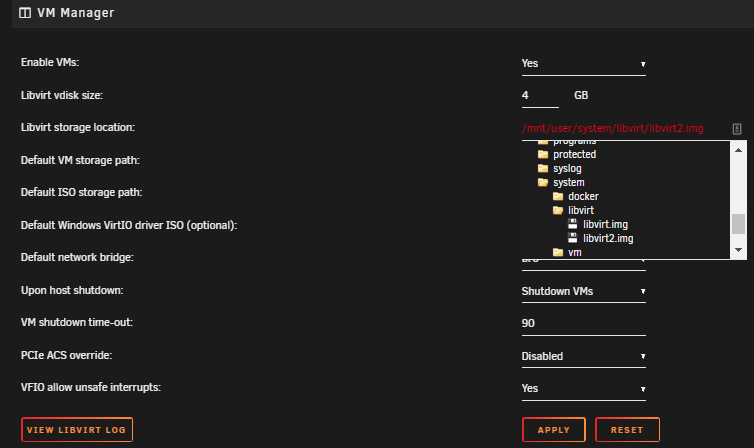Click the file tree scrollbar thumb

point(738,224)
